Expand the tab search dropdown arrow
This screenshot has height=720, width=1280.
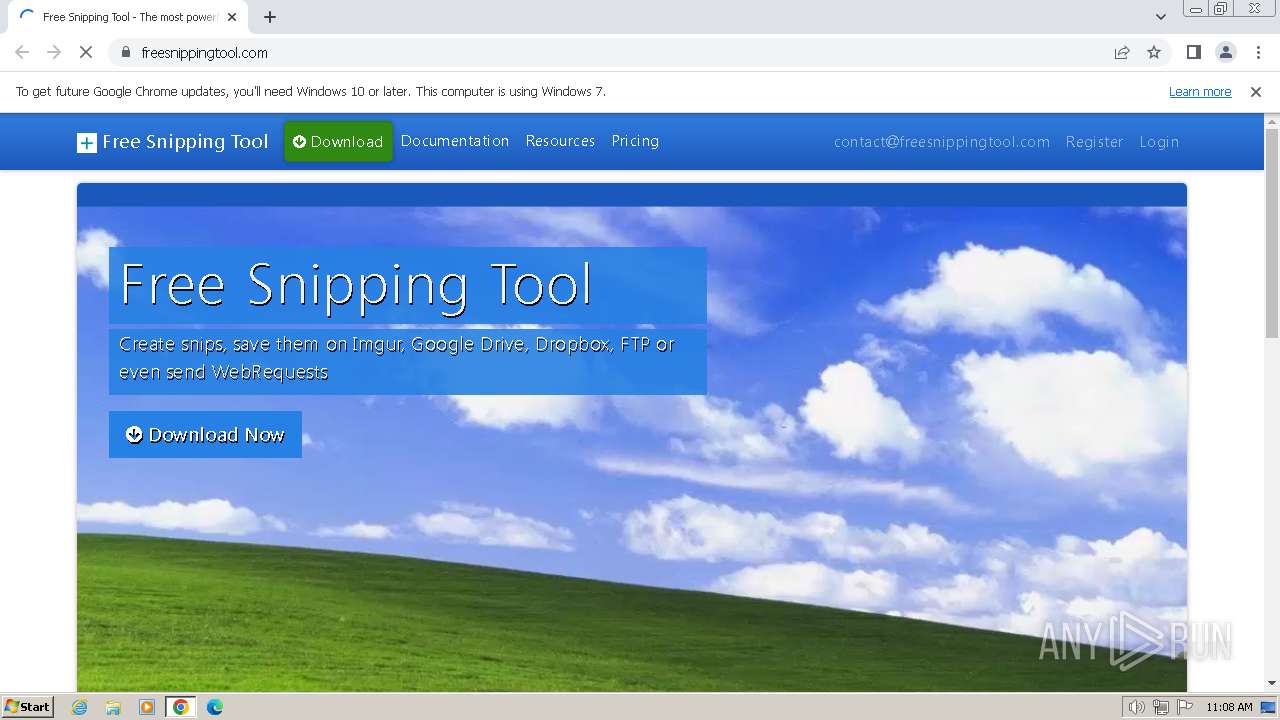pyautogui.click(x=1161, y=17)
